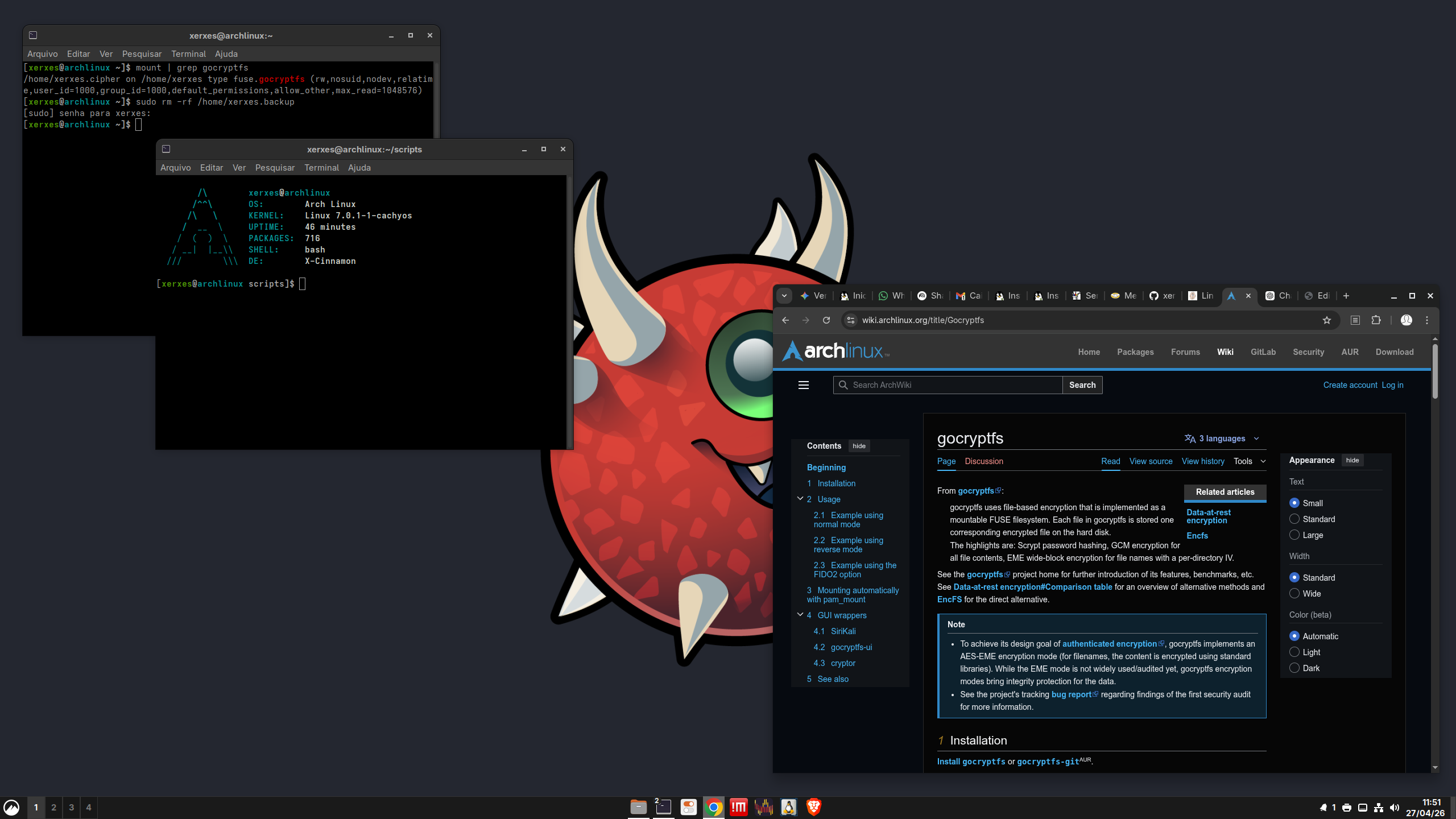Choose the Wide width option
The width and height of the screenshot is (1456, 819).
click(1294, 594)
